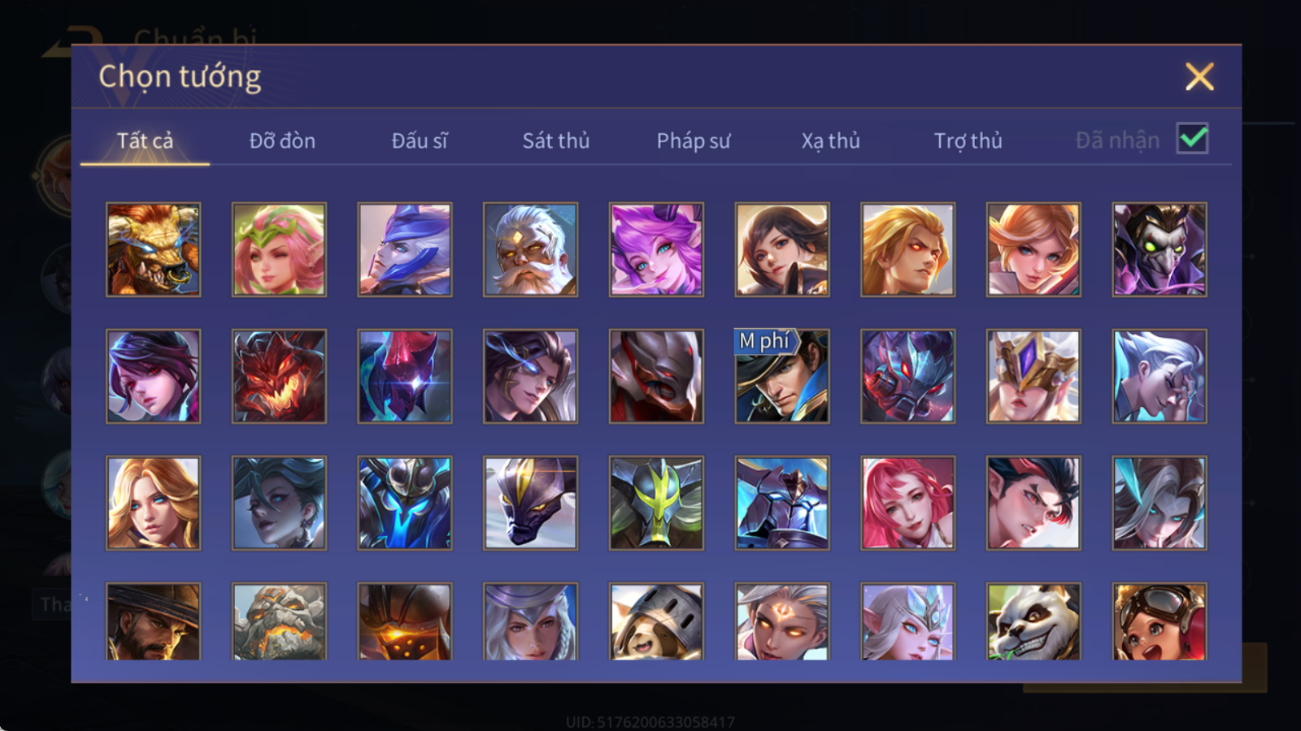Select the panda hero chewing bamboo
Viewport: 1301px width, 731px height.
[x=1033, y=622]
